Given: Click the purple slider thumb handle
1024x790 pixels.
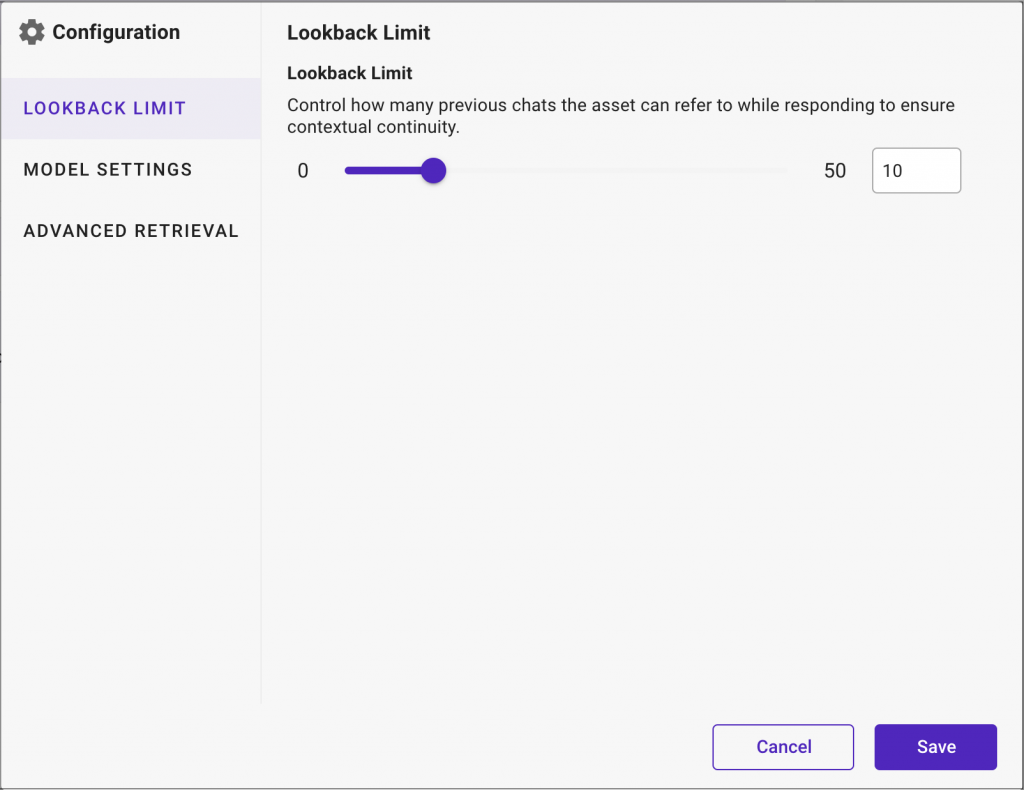Looking at the screenshot, I should click(x=434, y=170).
